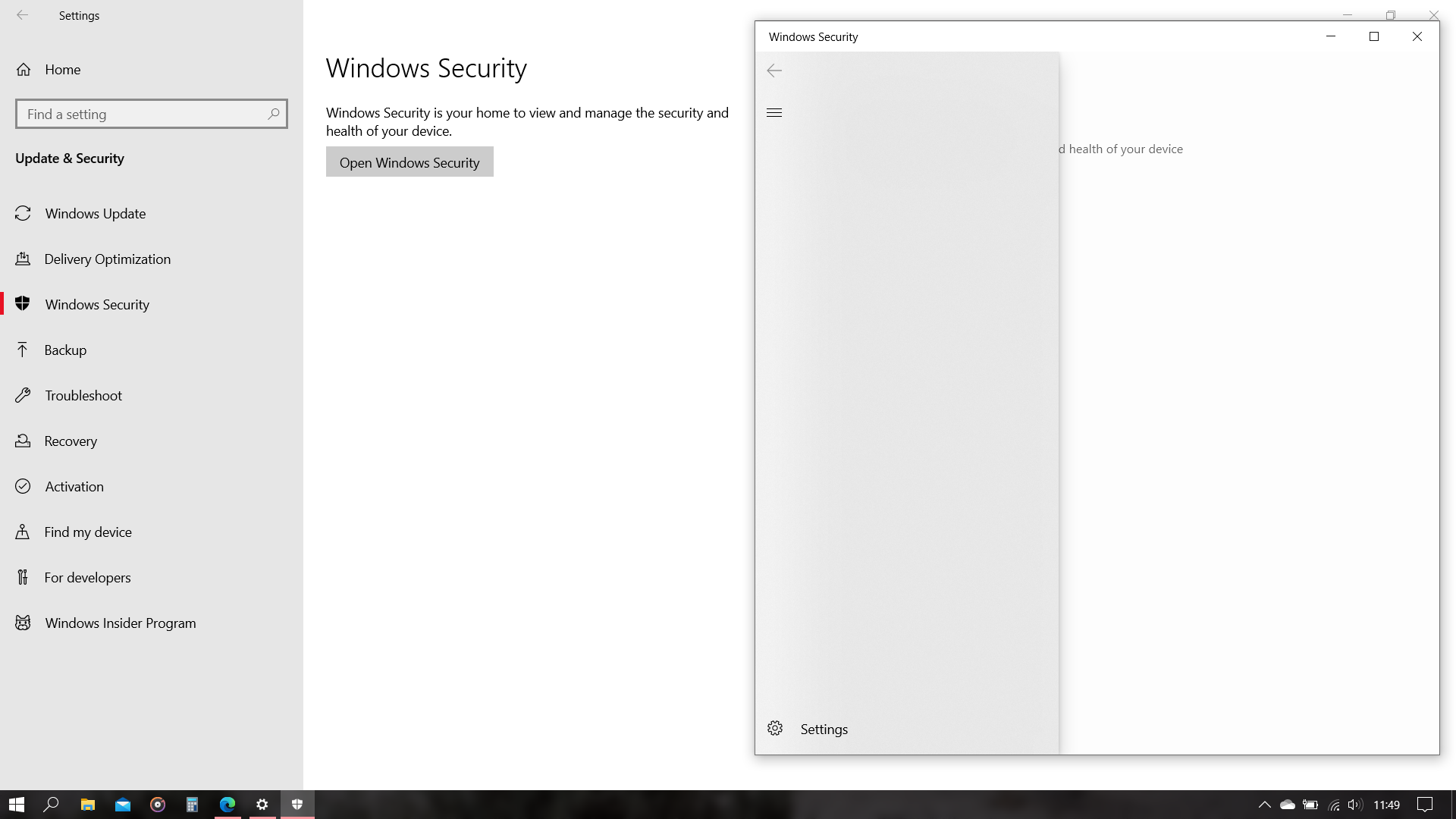Click the Wi-Fi network tray icon

coord(1334,805)
